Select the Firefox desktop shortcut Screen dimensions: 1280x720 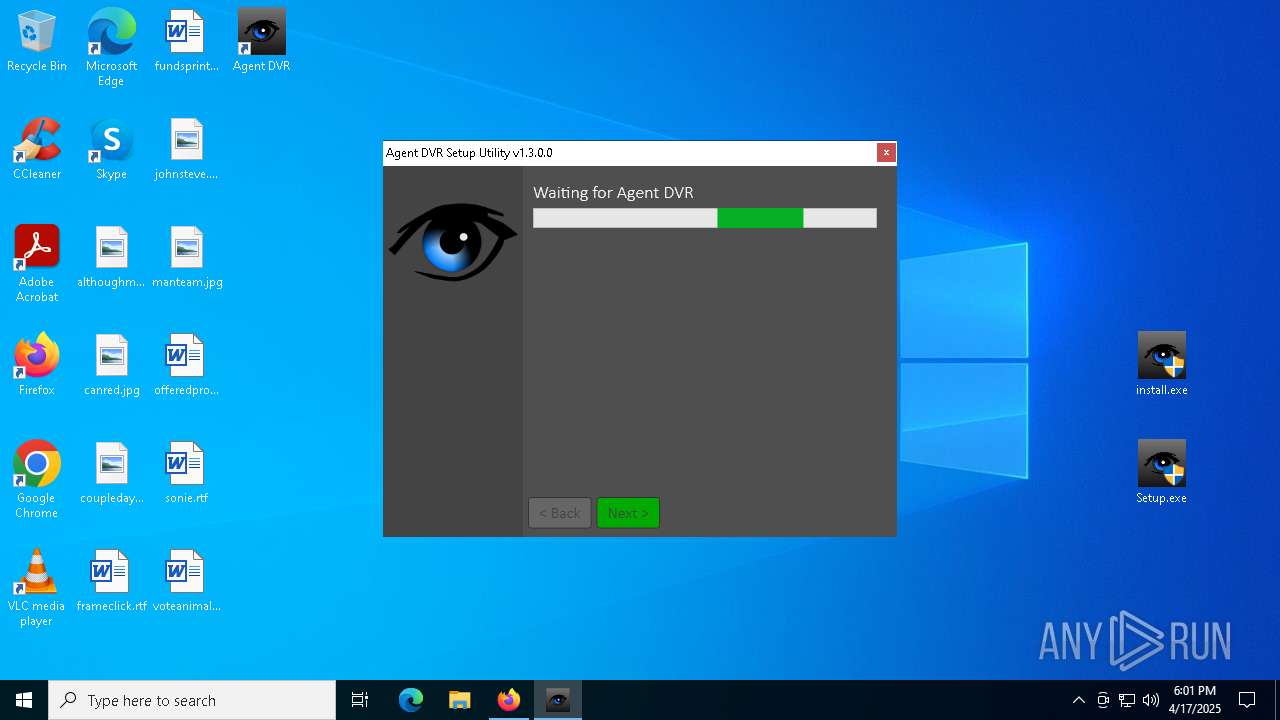tap(37, 366)
